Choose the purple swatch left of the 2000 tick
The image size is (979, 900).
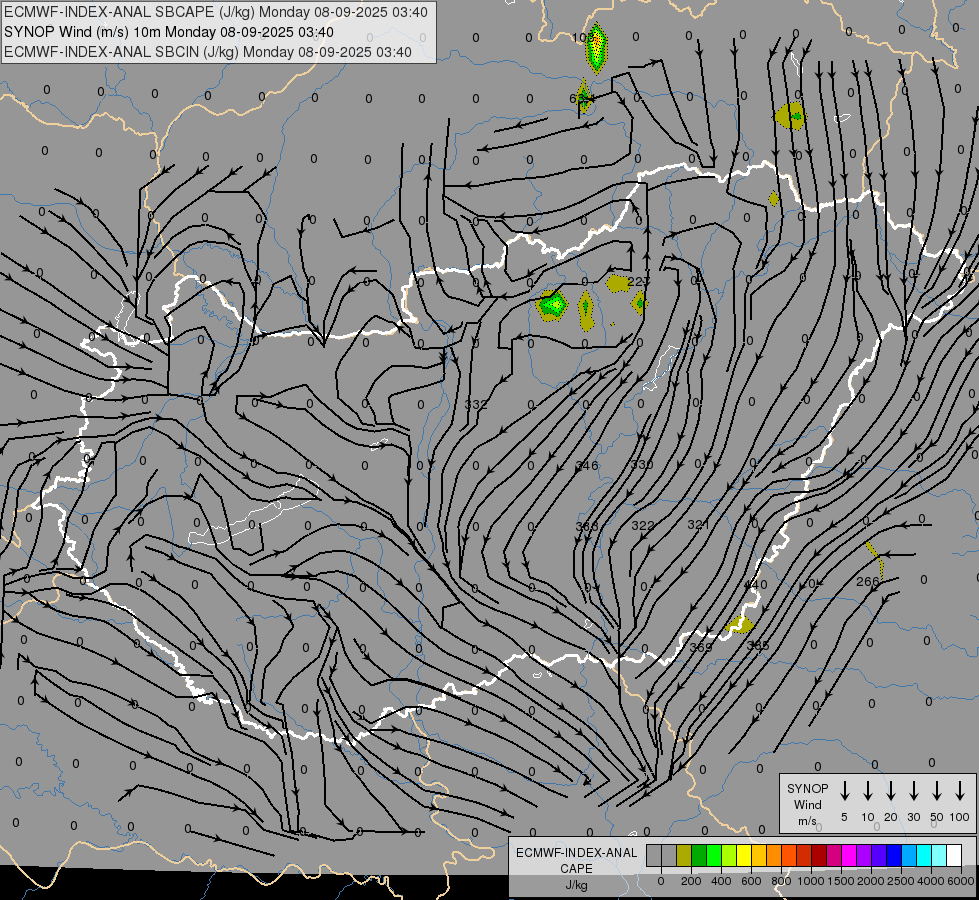point(863,855)
